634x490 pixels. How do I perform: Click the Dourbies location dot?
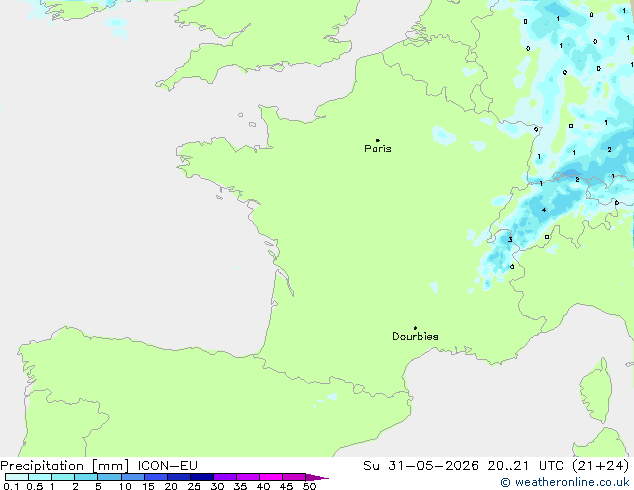tap(415, 328)
